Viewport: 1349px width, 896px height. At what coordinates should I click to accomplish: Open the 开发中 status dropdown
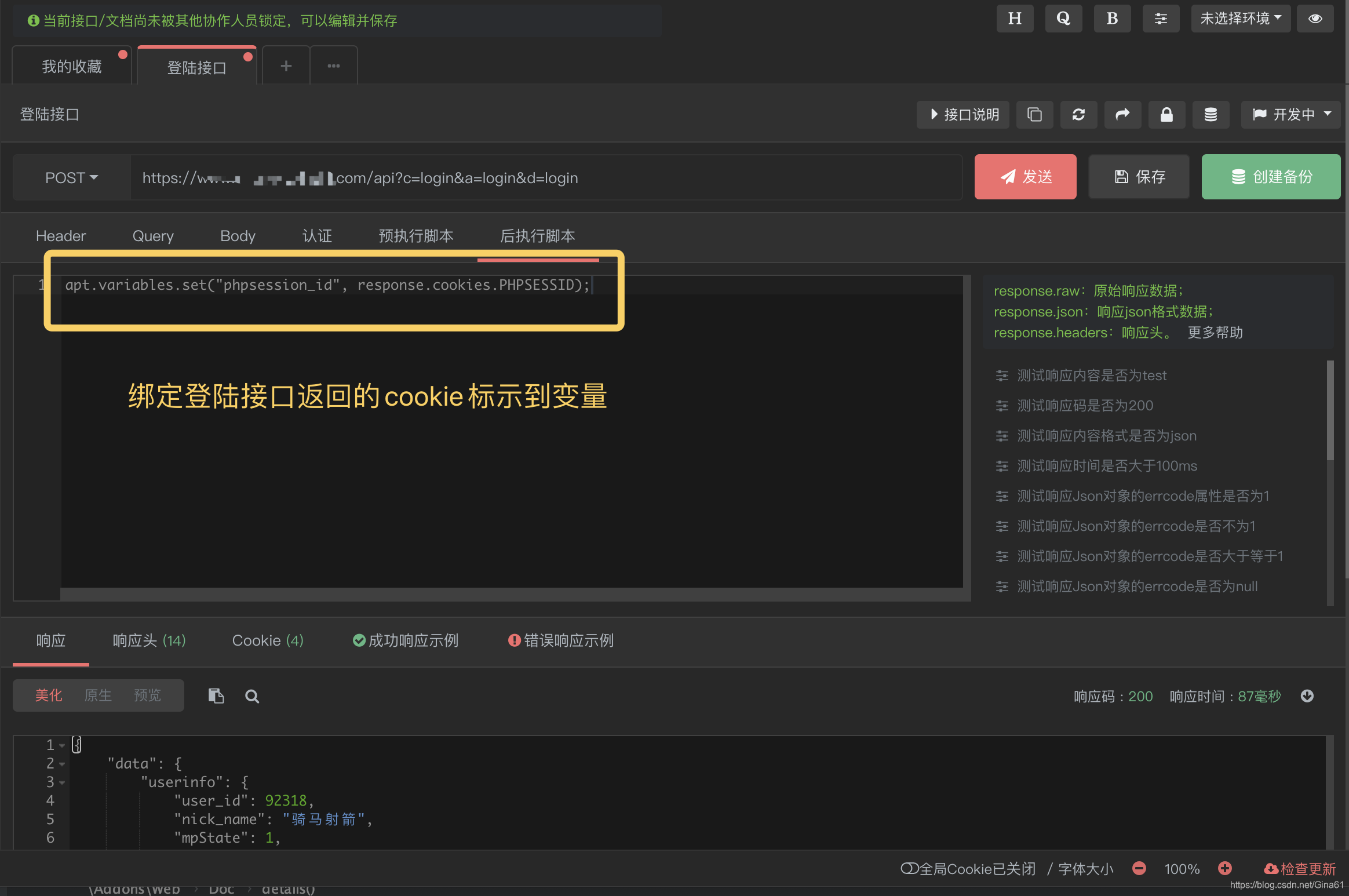tap(1290, 114)
